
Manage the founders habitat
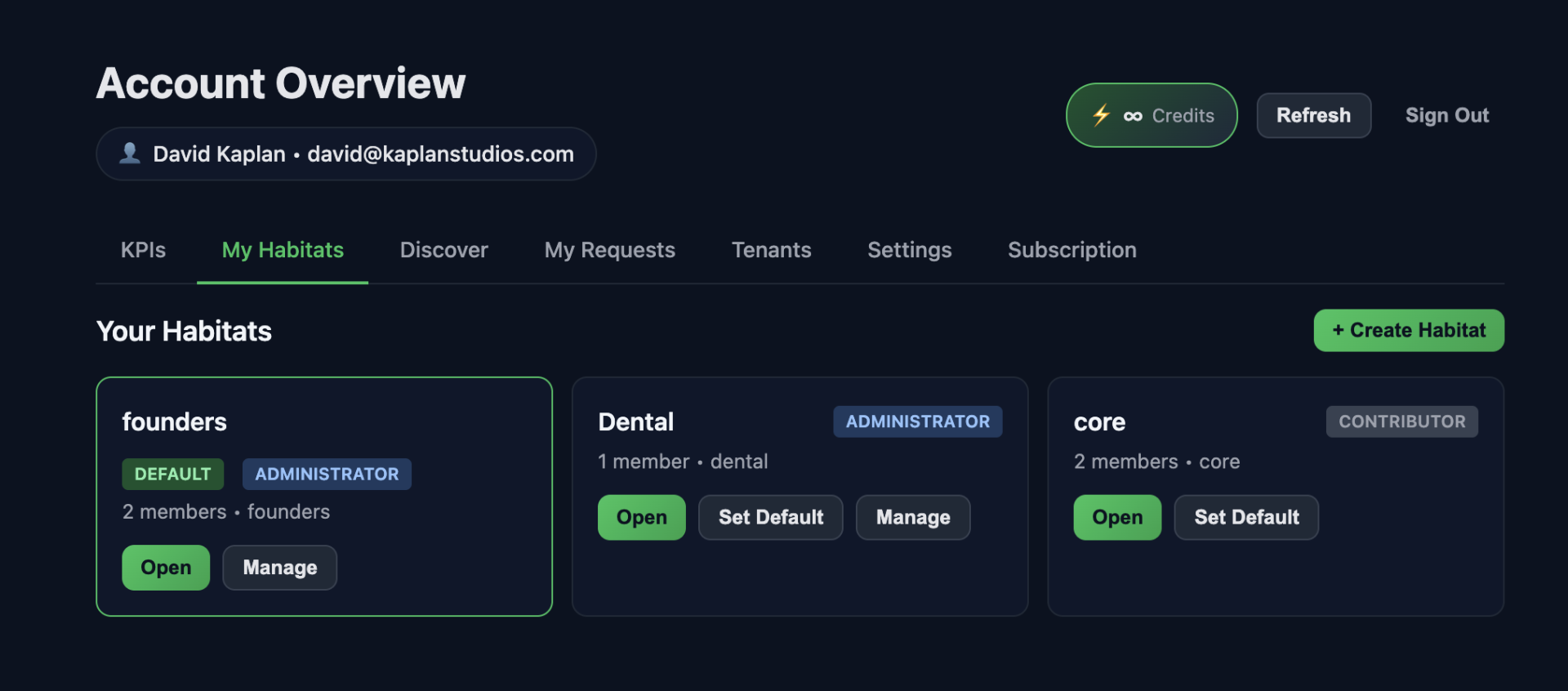tap(279, 568)
